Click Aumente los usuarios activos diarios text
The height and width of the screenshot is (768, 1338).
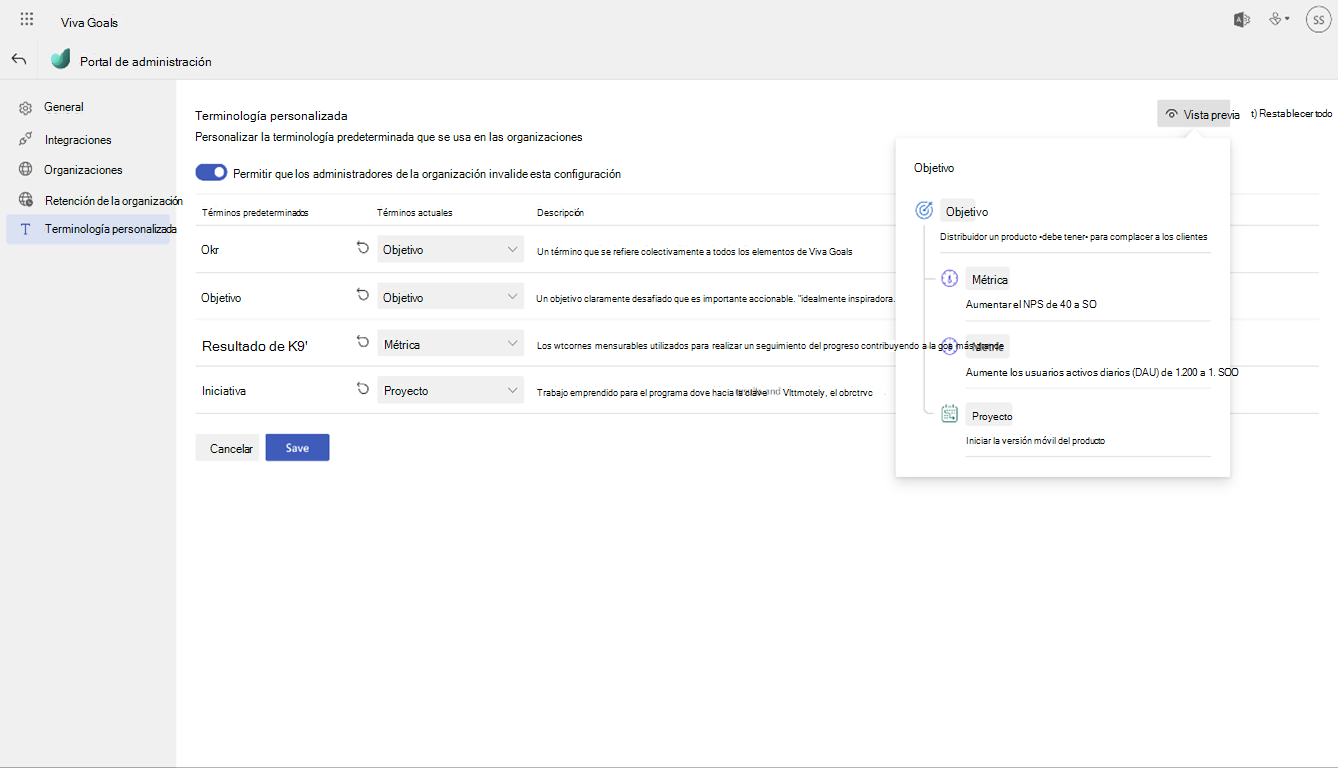tap(1103, 372)
